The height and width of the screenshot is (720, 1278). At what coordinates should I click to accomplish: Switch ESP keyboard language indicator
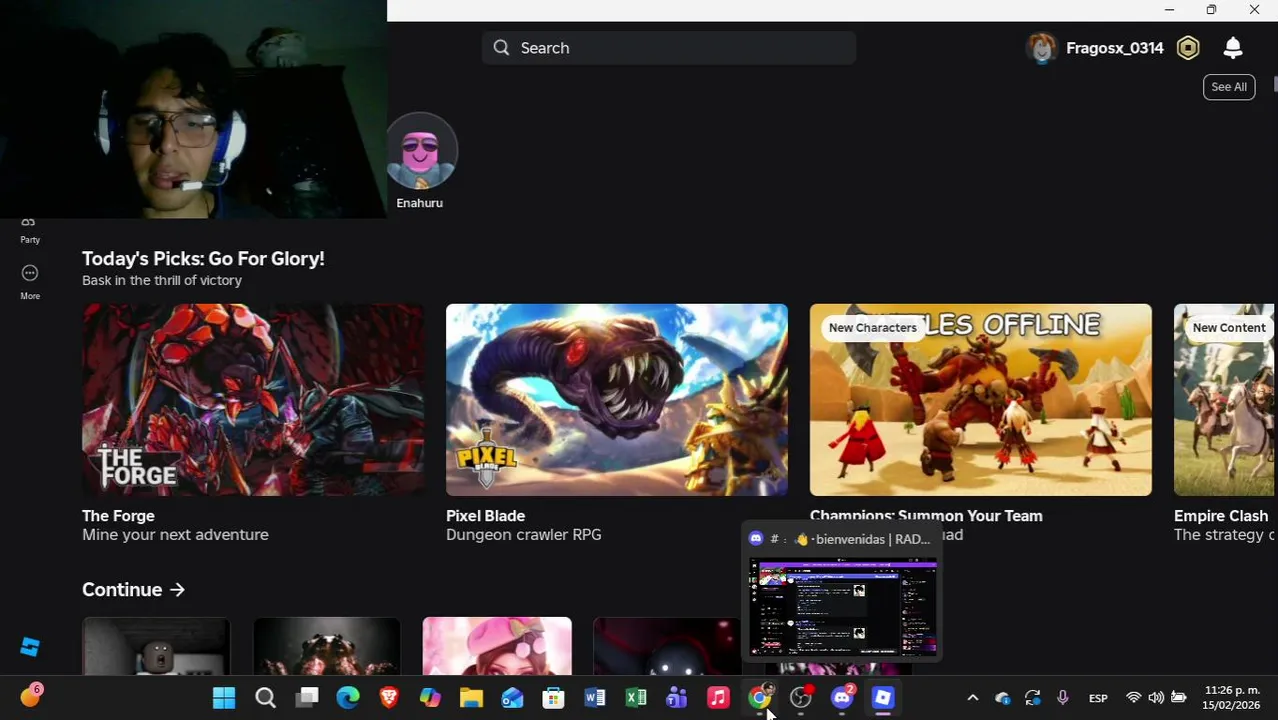(x=1098, y=698)
